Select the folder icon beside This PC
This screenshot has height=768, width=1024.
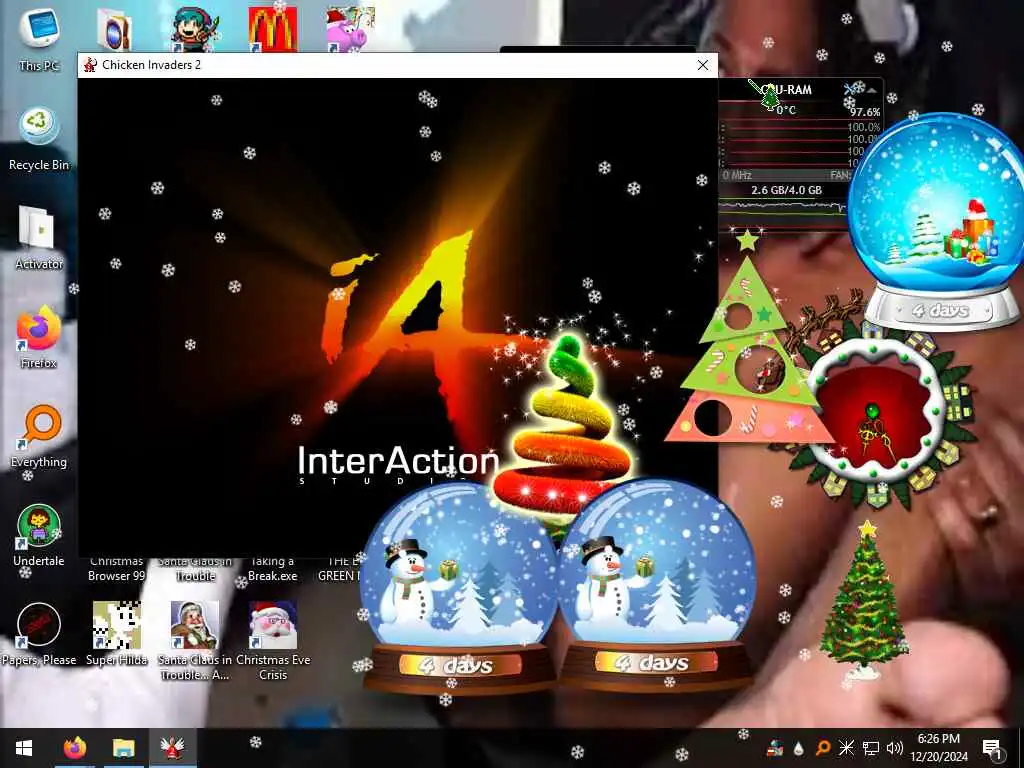coord(115,29)
